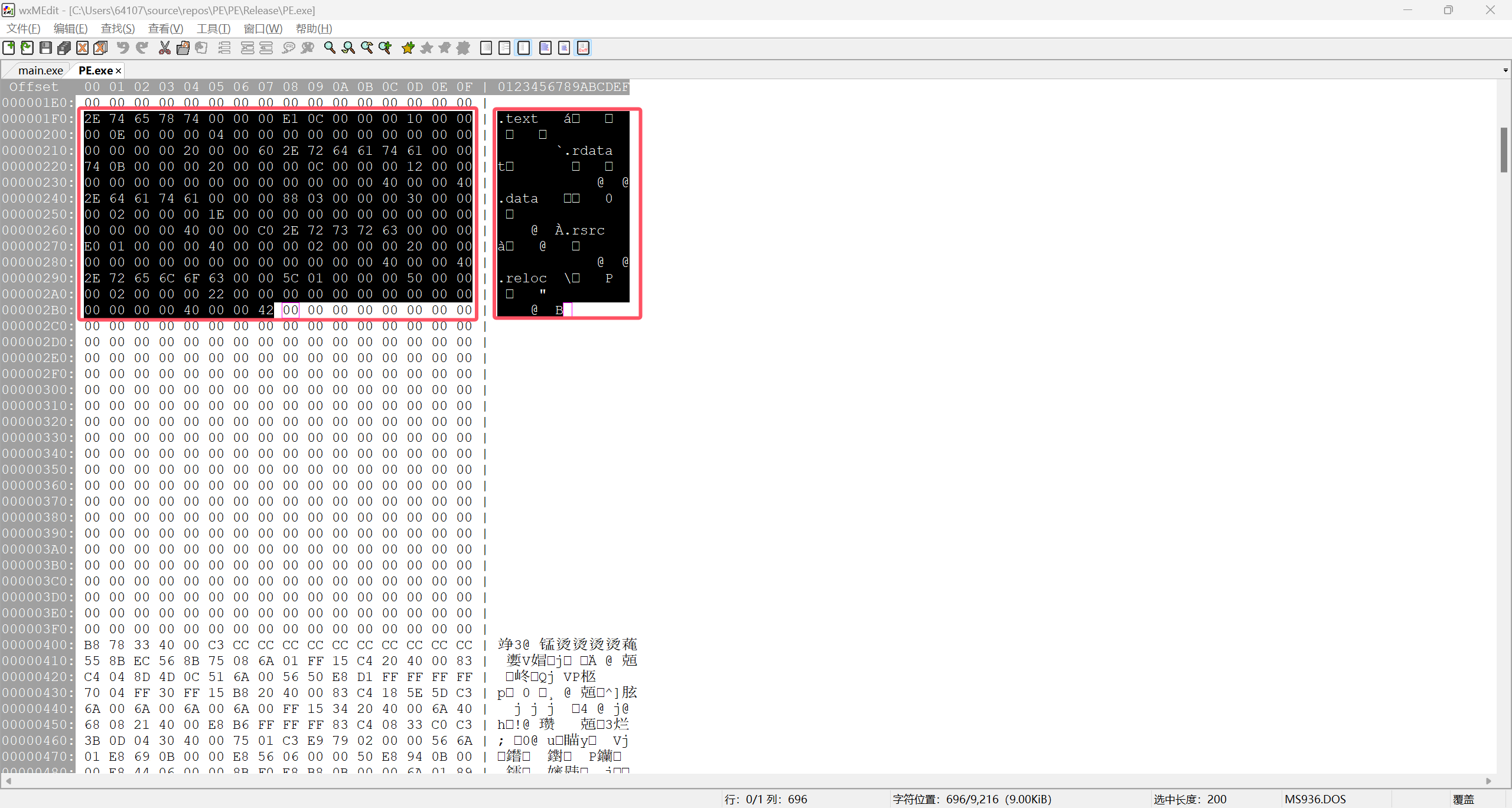The height and width of the screenshot is (808, 1512).
Task: Click the Comment speech bubble icon
Action: pyautogui.click(x=289, y=48)
